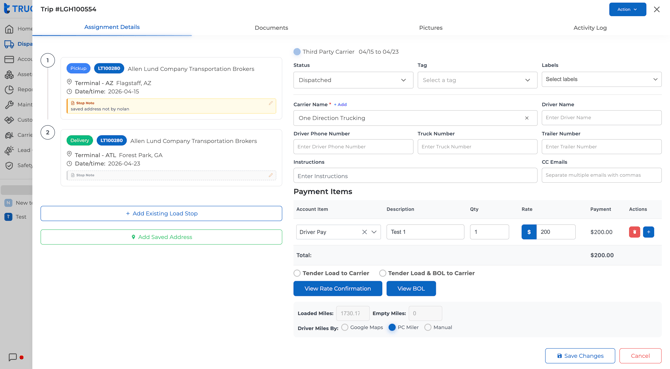
Task: Focus the Trailer Number field
Action: click(x=602, y=147)
